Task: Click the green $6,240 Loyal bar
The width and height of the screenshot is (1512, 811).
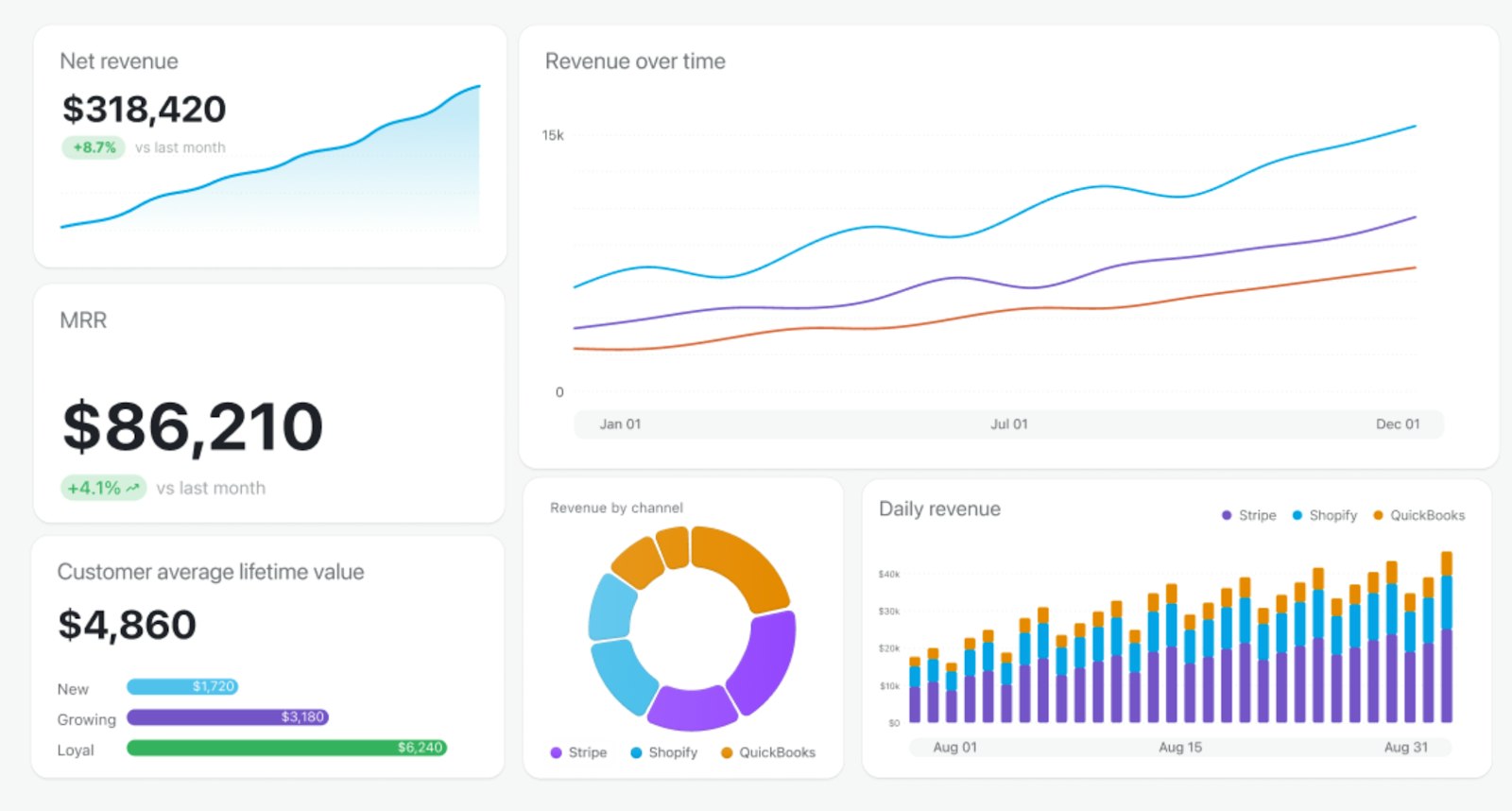Action: coord(286,748)
